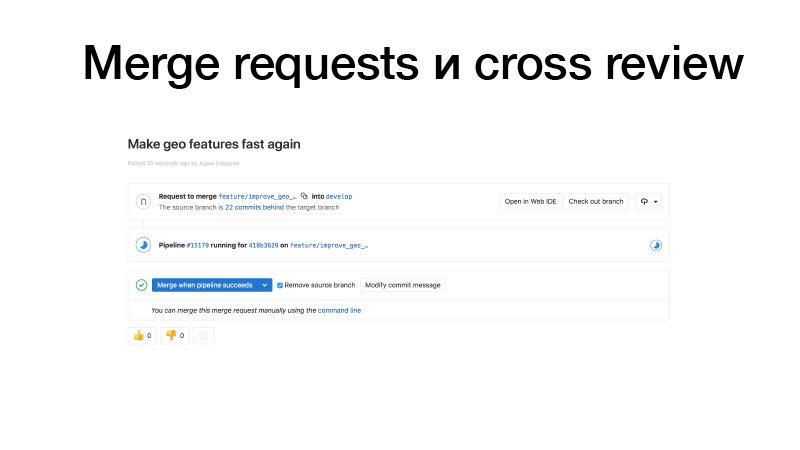
Task: Copy the source branch name
Action: point(304,196)
